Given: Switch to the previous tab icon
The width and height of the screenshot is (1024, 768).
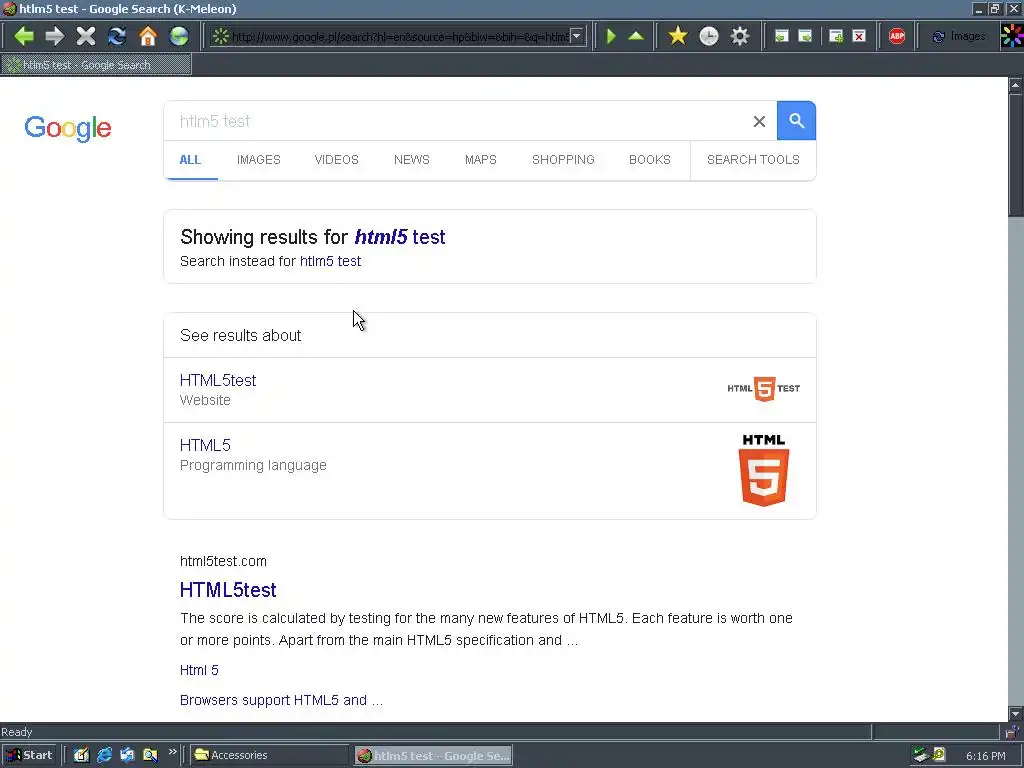Looking at the screenshot, I should click(x=782, y=37).
